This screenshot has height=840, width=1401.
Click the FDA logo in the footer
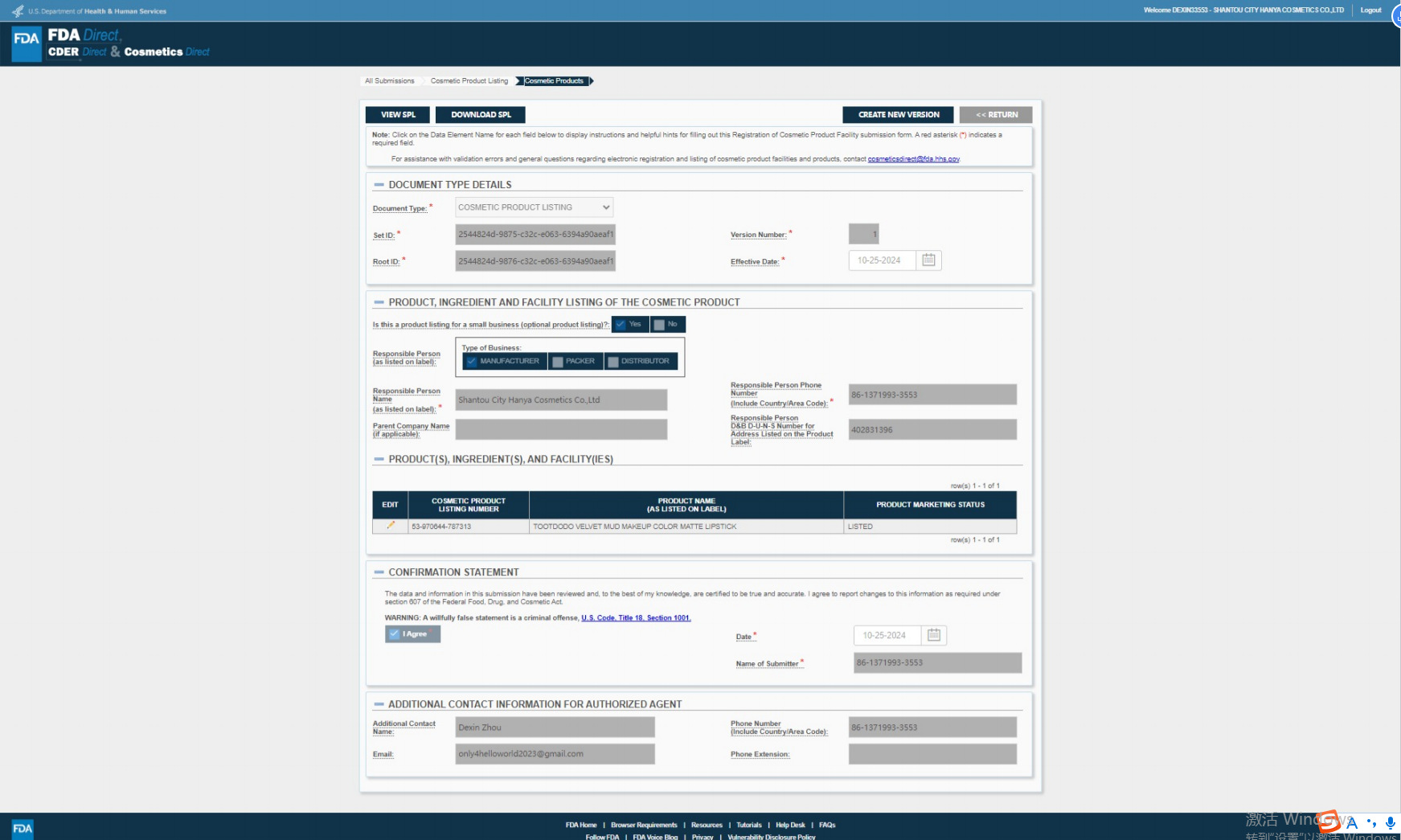click(x=23, y=828)
